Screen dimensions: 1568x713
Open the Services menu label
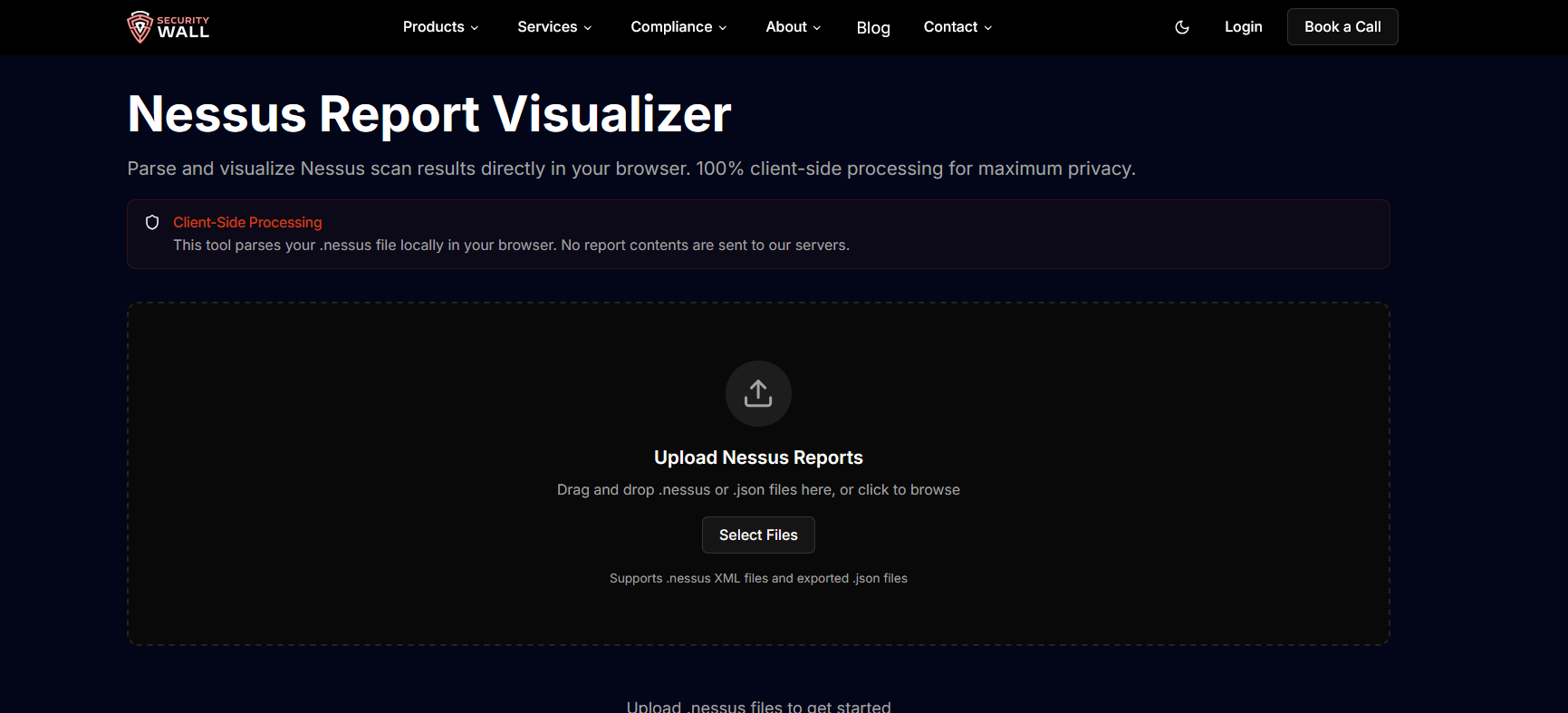click(547, 27)
